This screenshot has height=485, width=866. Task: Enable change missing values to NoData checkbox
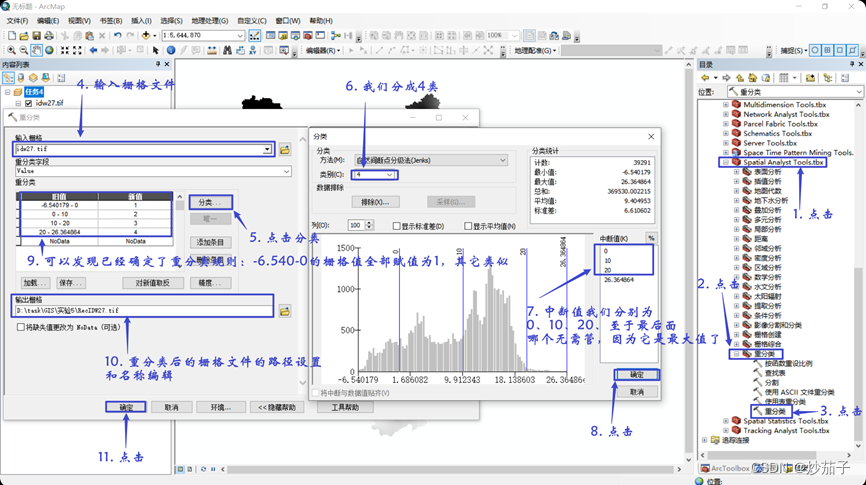tap(21, 327)
